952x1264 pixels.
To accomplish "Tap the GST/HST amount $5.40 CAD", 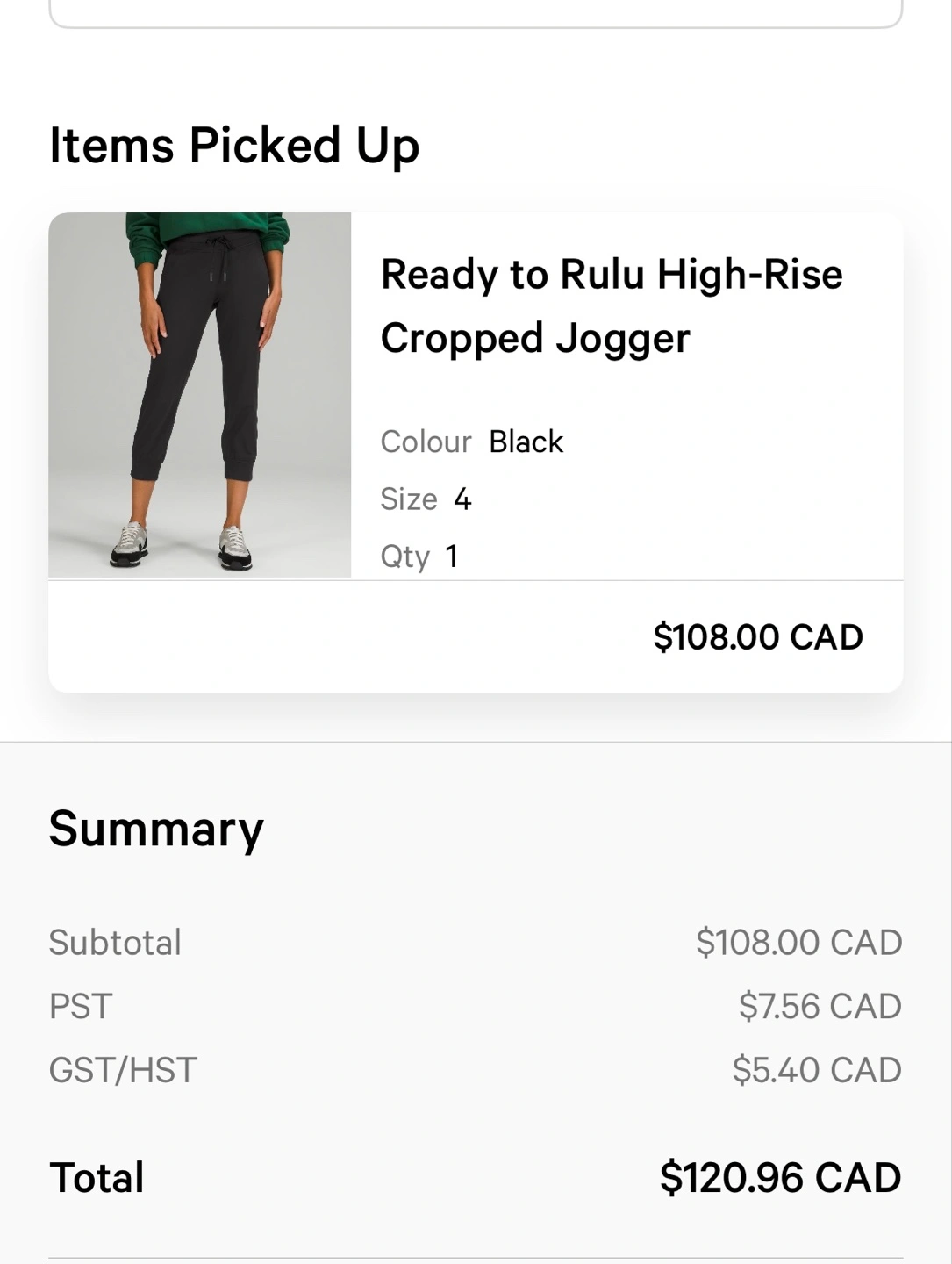I will click(x=817, y=1070).
